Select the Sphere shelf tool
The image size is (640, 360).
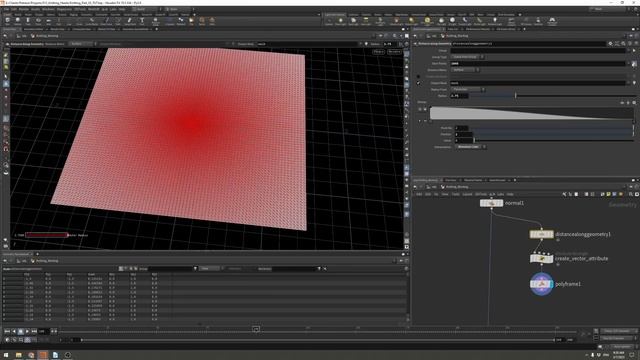click(x=18, y=21)
